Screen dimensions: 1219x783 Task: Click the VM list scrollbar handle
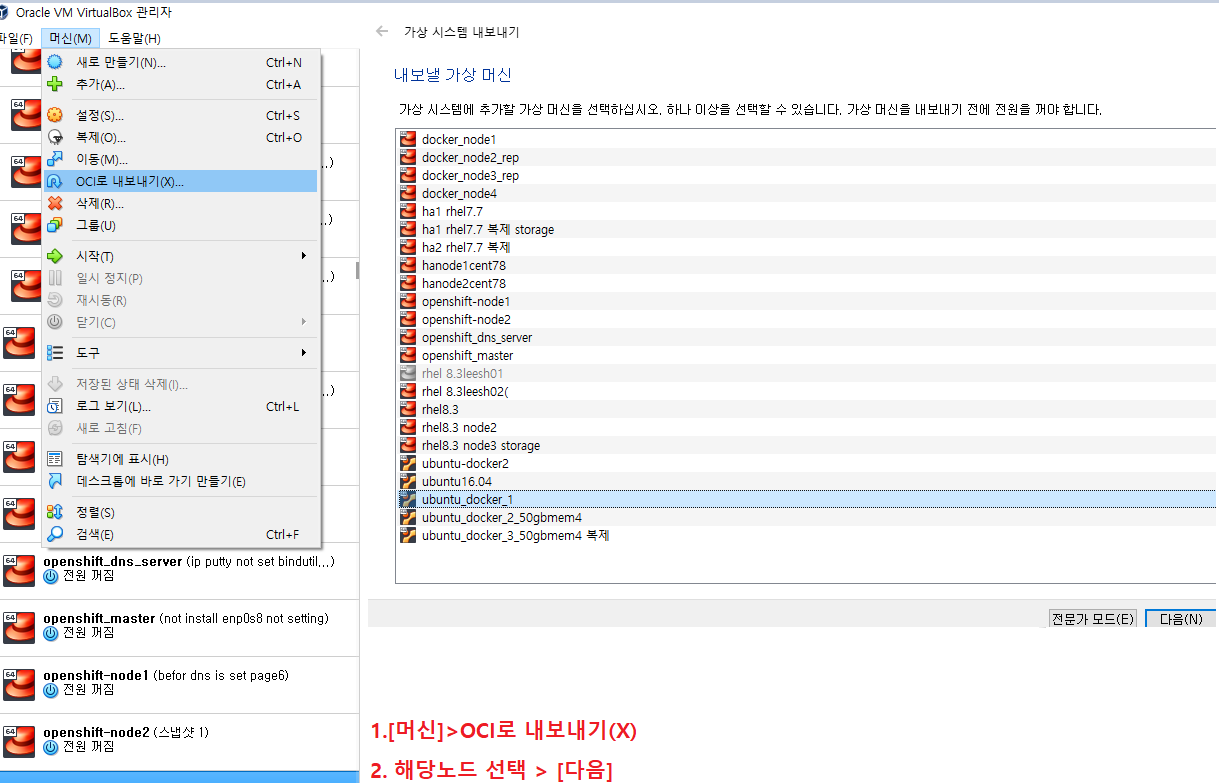click(x=357, y=270)
